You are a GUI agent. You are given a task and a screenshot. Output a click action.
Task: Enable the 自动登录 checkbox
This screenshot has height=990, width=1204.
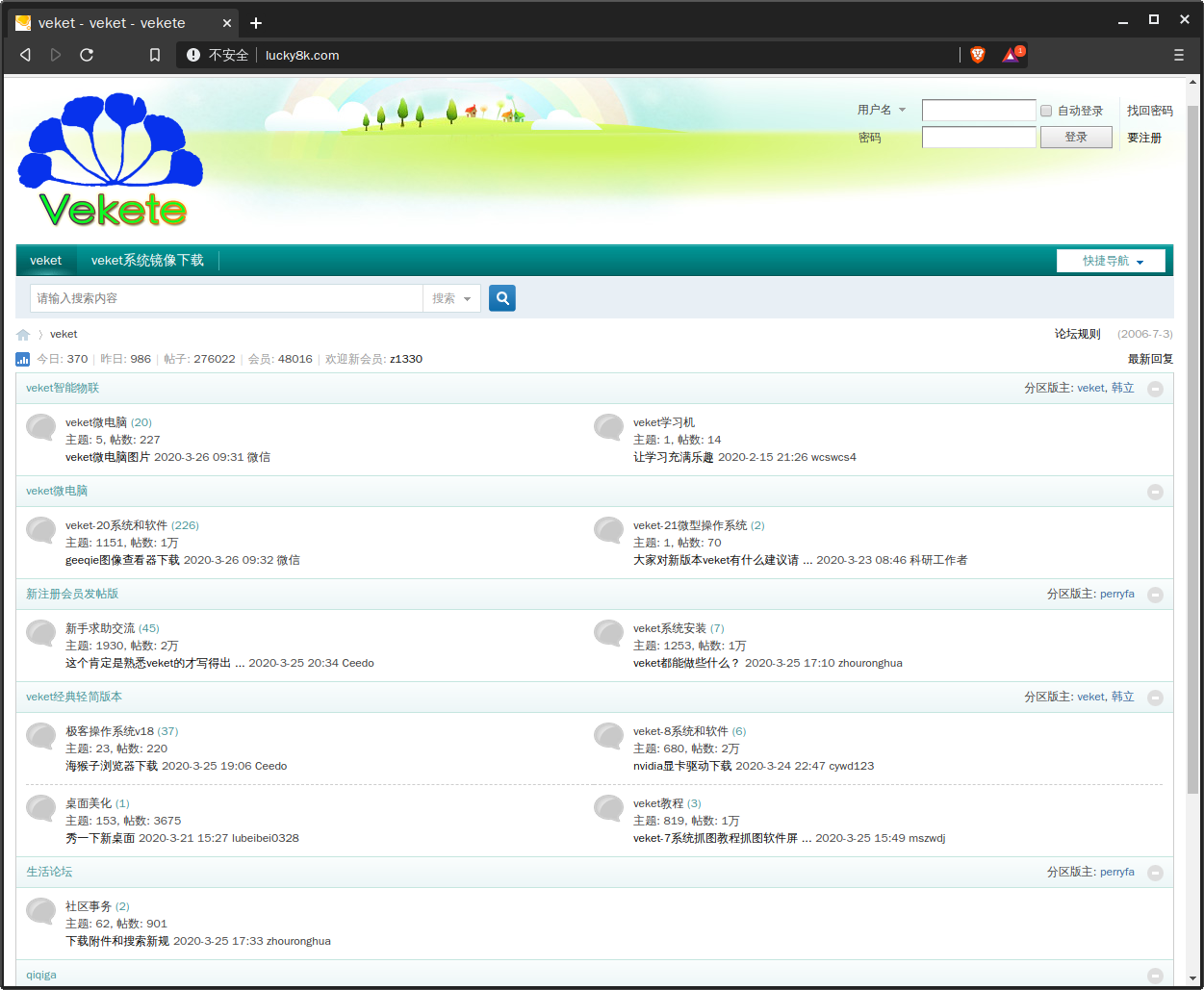1046,111
